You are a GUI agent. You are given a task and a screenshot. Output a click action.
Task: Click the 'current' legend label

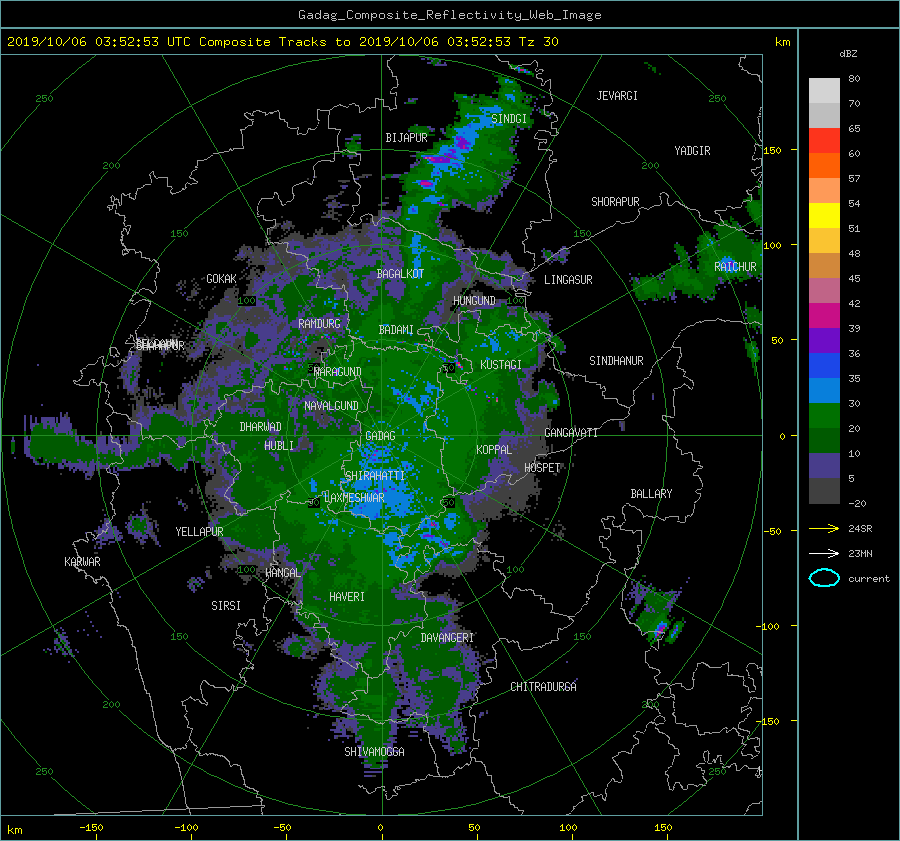(x=868, y=579)
